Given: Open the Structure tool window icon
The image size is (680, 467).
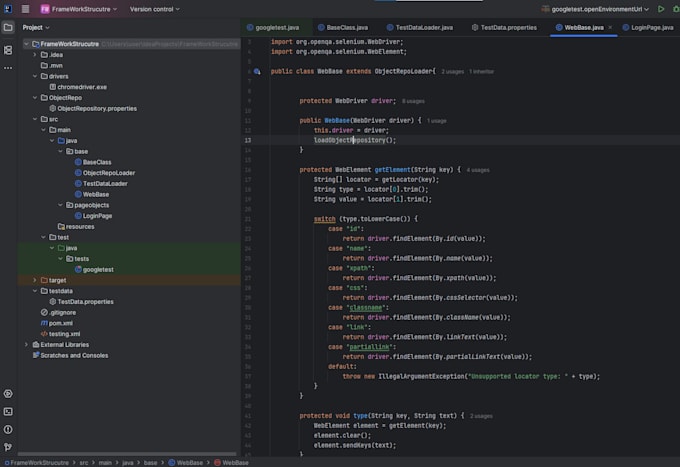Looking at the screenshot, I should click(x=8, y=50).
